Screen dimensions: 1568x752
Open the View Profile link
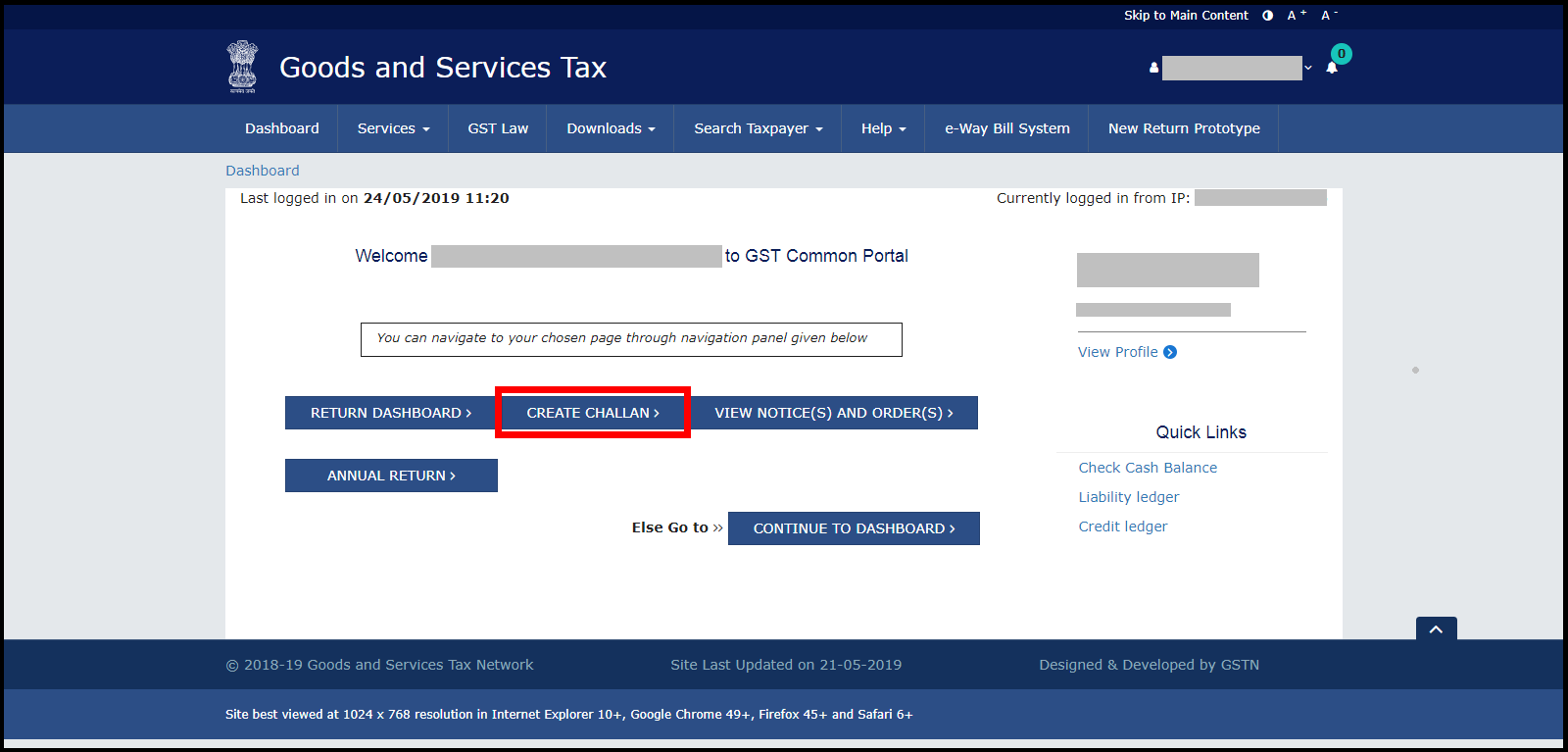tap(1118, 352)
